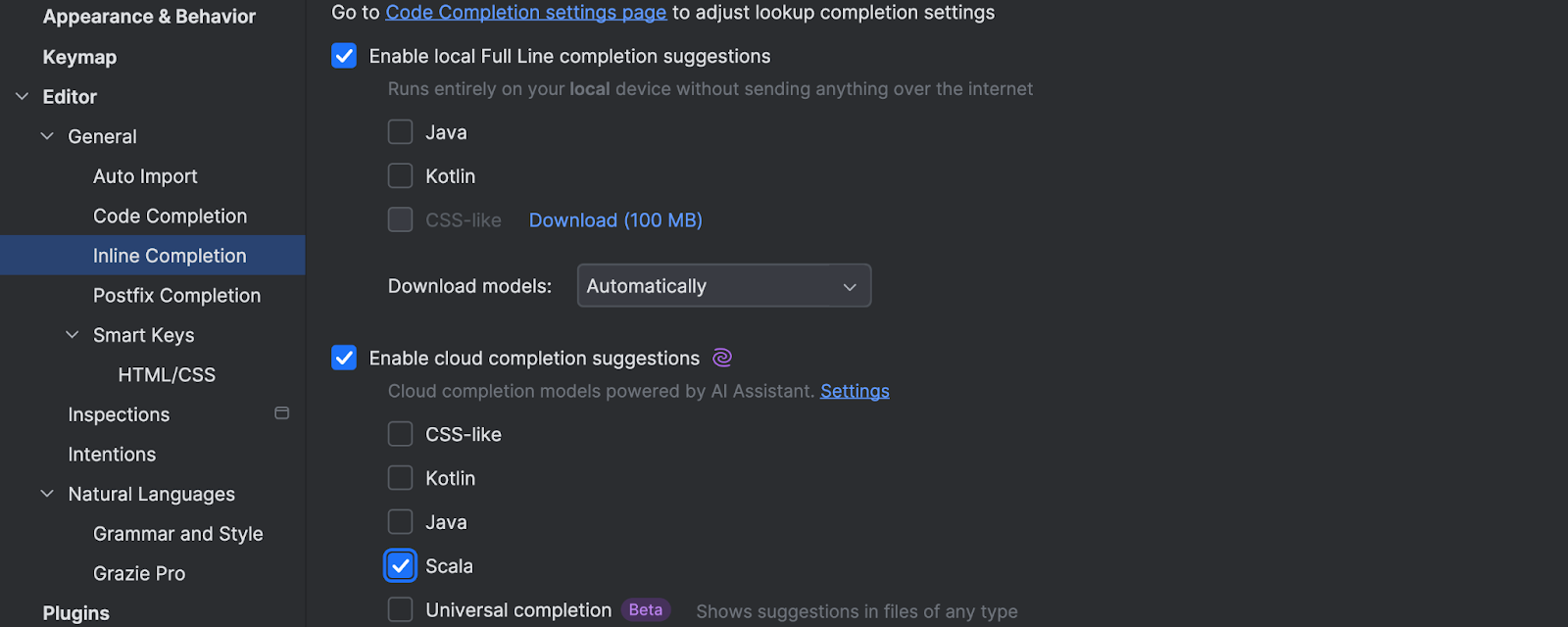Open Grammar and Style settings
1568x627 pixels.
pyautogui.click(x=178, y=534)
